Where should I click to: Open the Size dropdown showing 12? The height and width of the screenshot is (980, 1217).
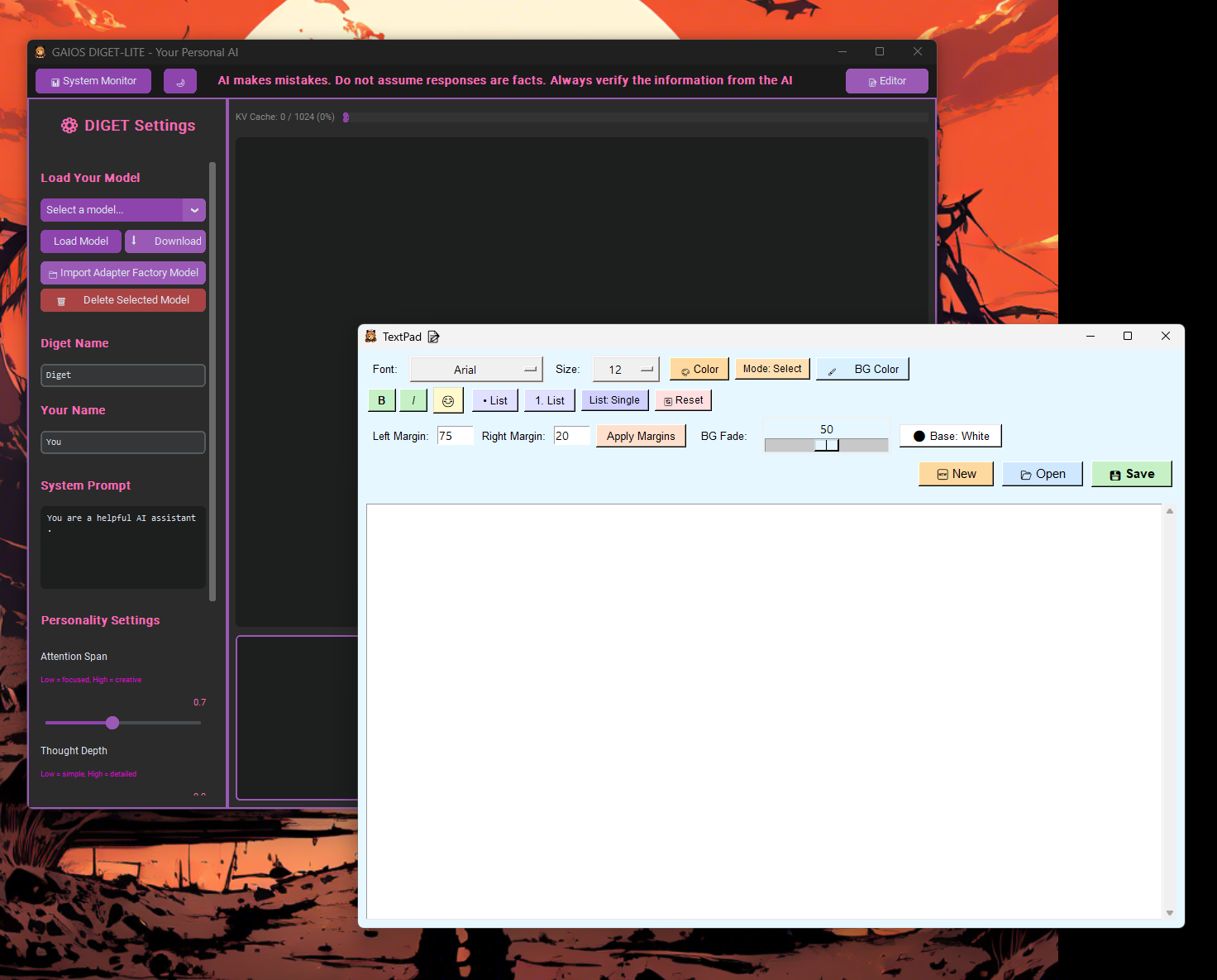click(626, 370)
